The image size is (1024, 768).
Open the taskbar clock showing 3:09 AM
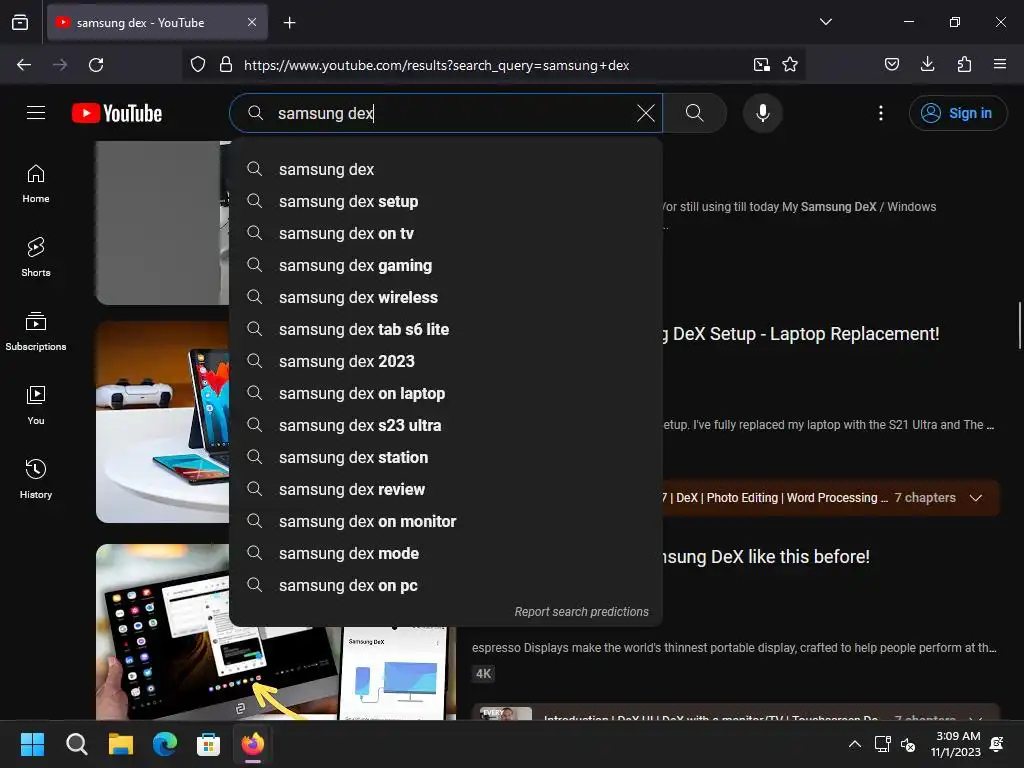point(957,744)
